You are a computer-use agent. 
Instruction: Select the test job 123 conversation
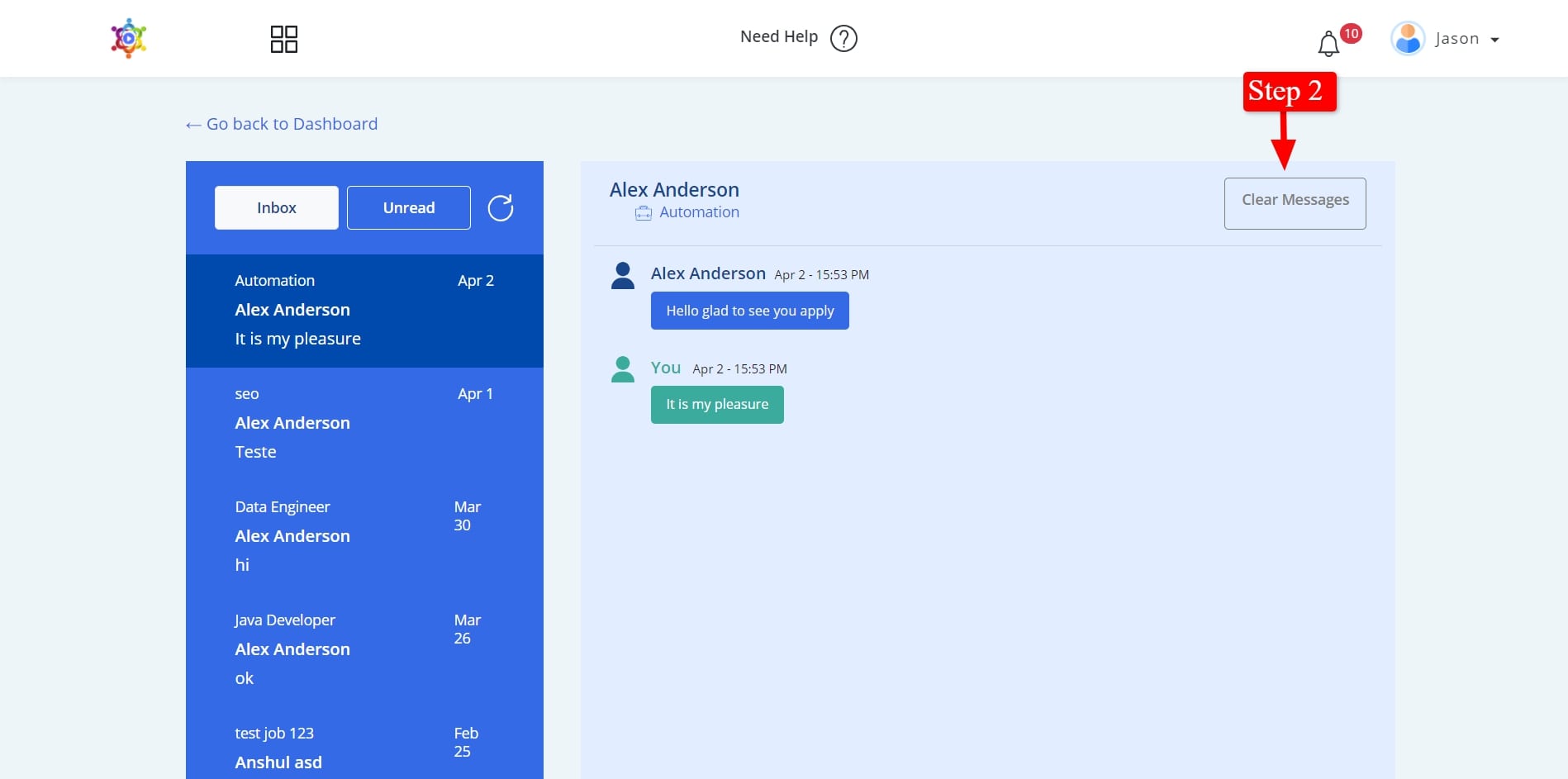pos(364,748)
